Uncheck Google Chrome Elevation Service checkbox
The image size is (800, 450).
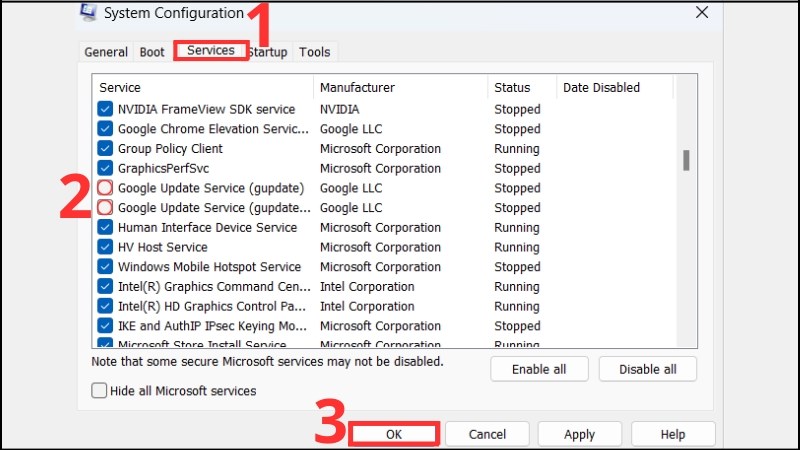pos(105,129)
